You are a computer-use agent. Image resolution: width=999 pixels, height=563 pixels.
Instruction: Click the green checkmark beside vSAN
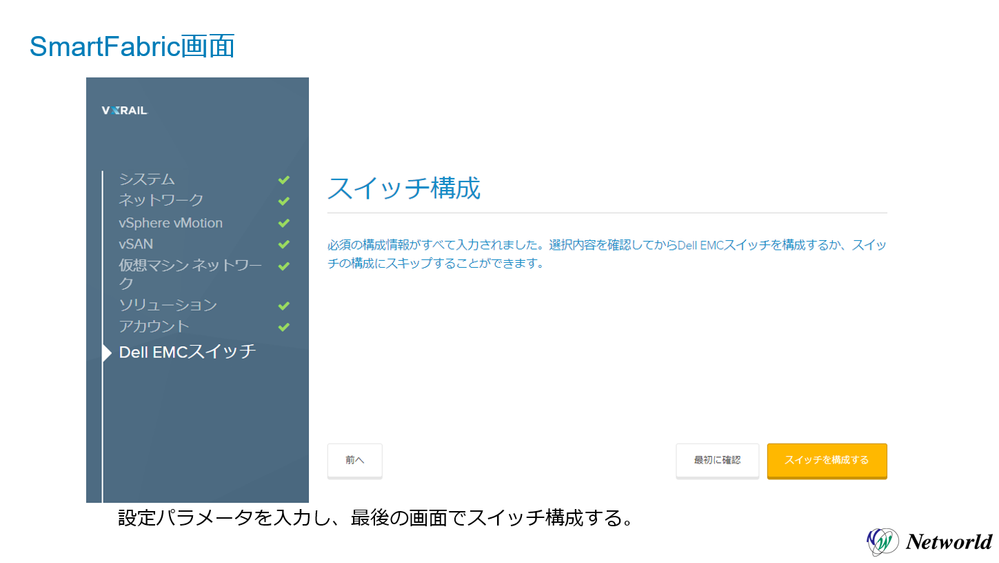click(x=284, y=244)
